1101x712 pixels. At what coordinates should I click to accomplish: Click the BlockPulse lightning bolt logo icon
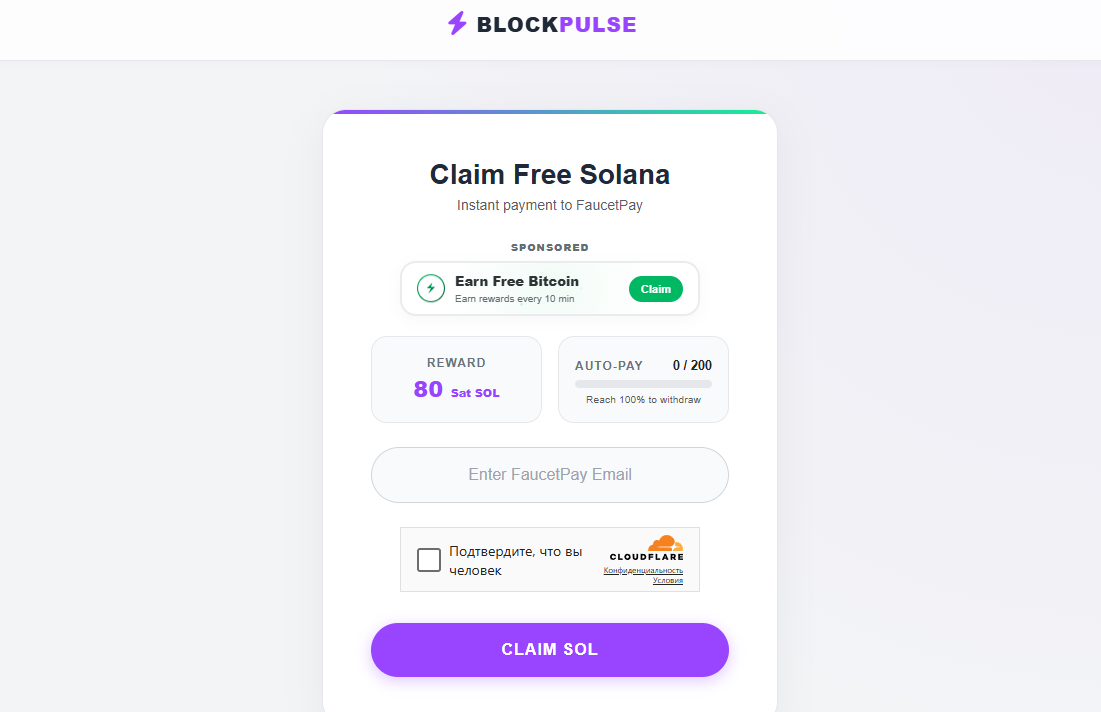457,23
